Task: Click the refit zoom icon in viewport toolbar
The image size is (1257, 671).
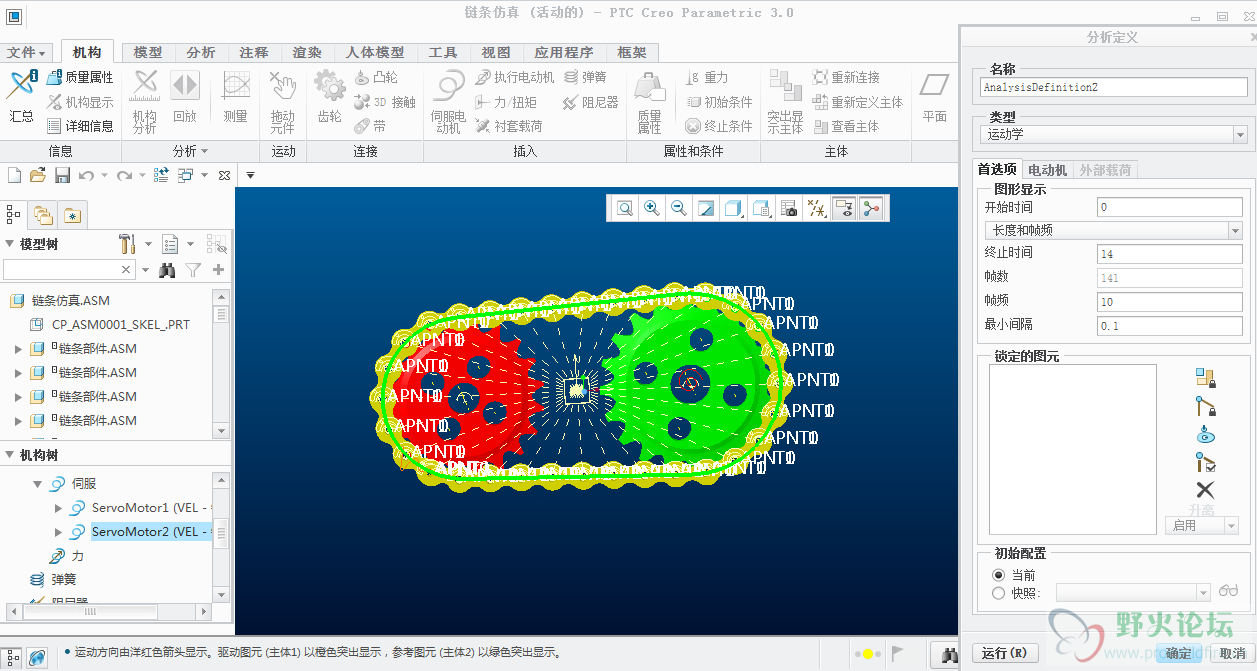Action: (x=625, y=208)
